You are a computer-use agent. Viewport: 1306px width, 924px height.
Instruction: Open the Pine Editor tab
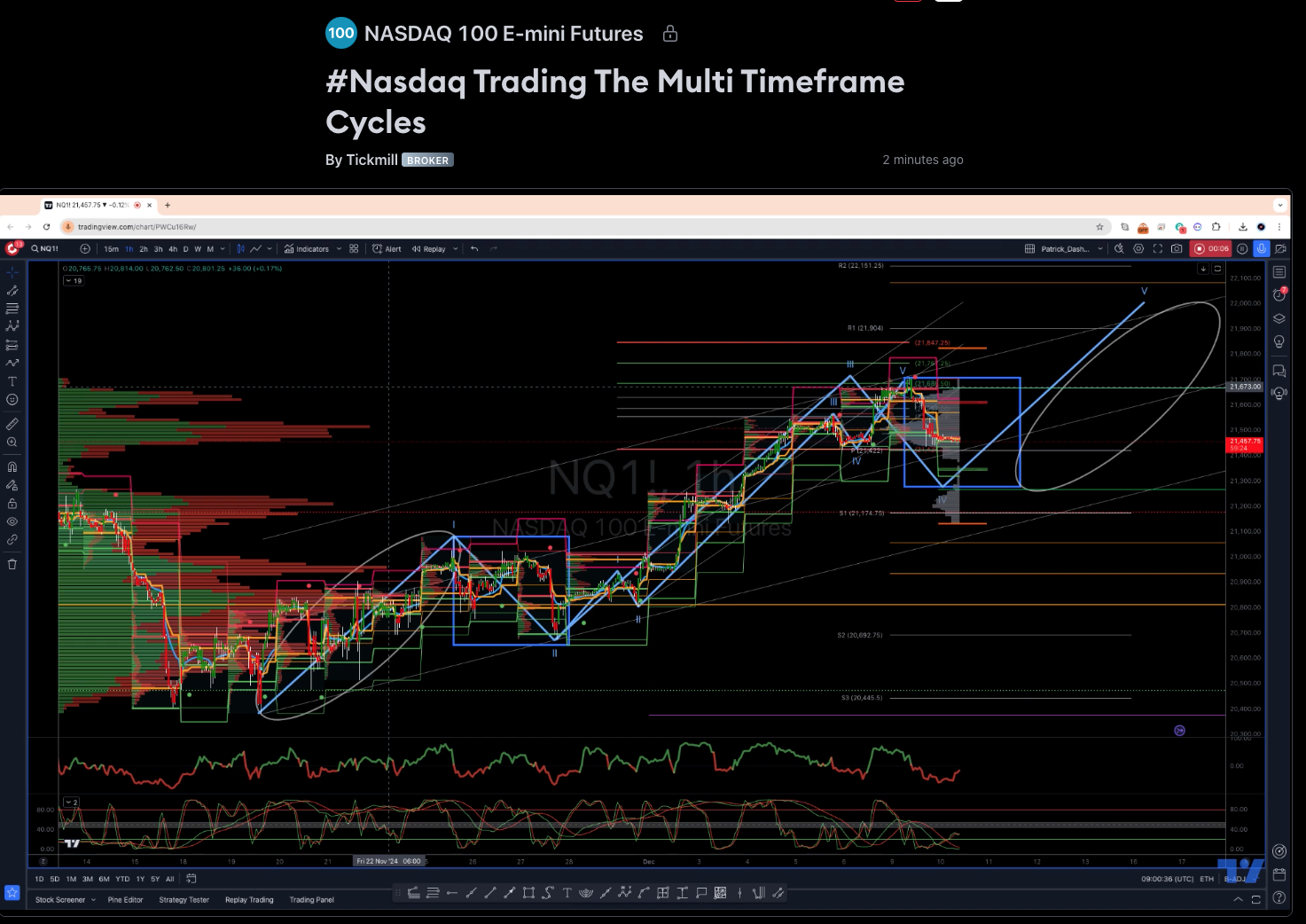(x=125, y=900)
